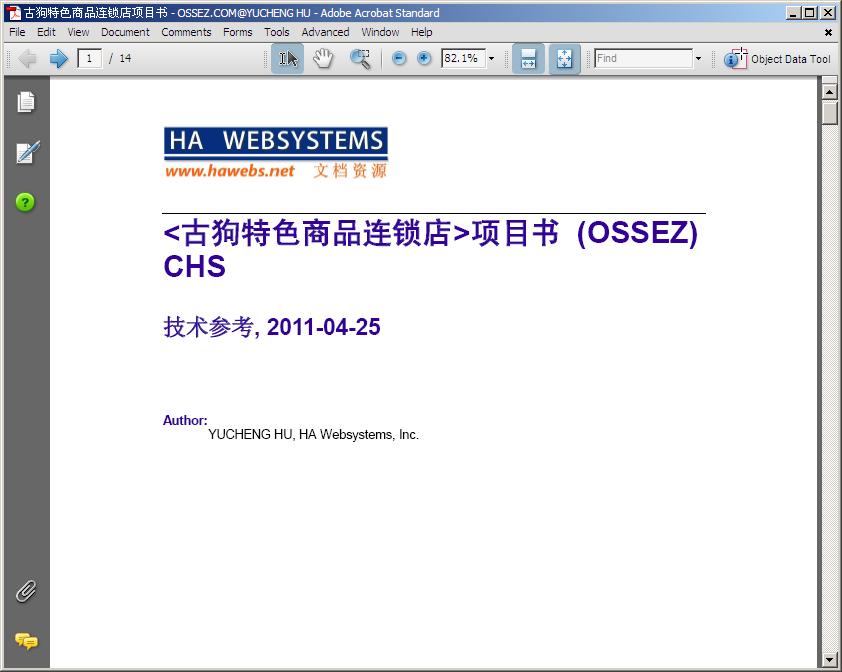Activate the Marquee Zoom tool
842x672 pixels.
360,59
